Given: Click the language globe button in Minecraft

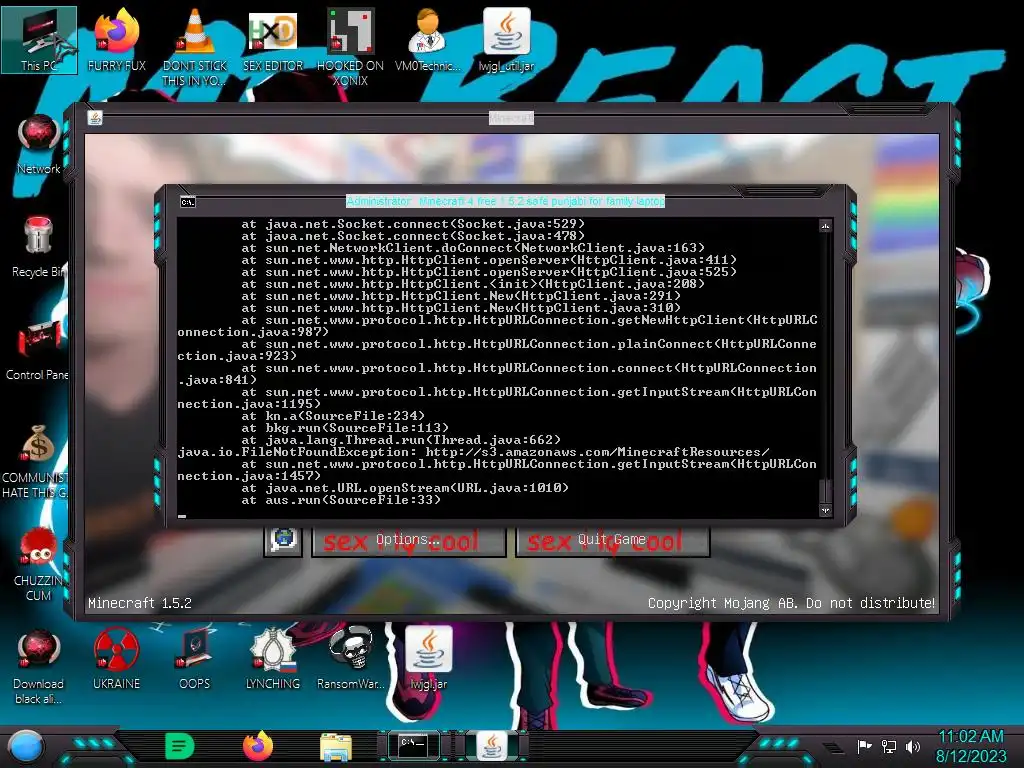Looking at the screenshot, I should tap(283, 541).
